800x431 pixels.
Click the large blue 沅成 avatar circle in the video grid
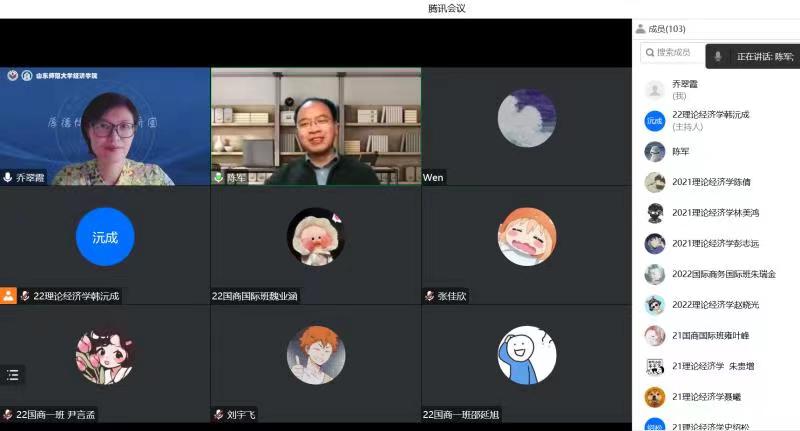pos(105,237)
